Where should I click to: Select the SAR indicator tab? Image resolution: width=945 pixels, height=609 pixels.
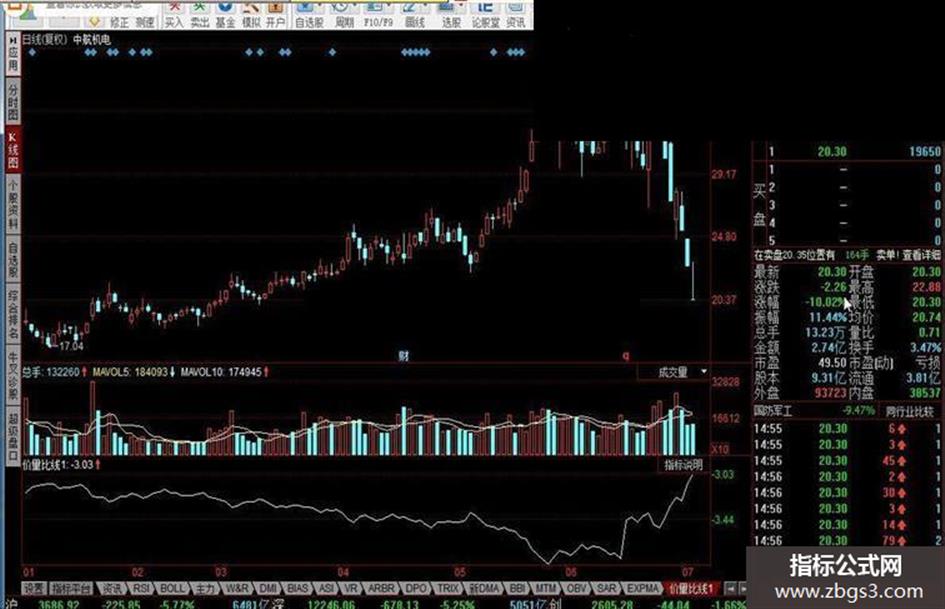pos(606,588)
